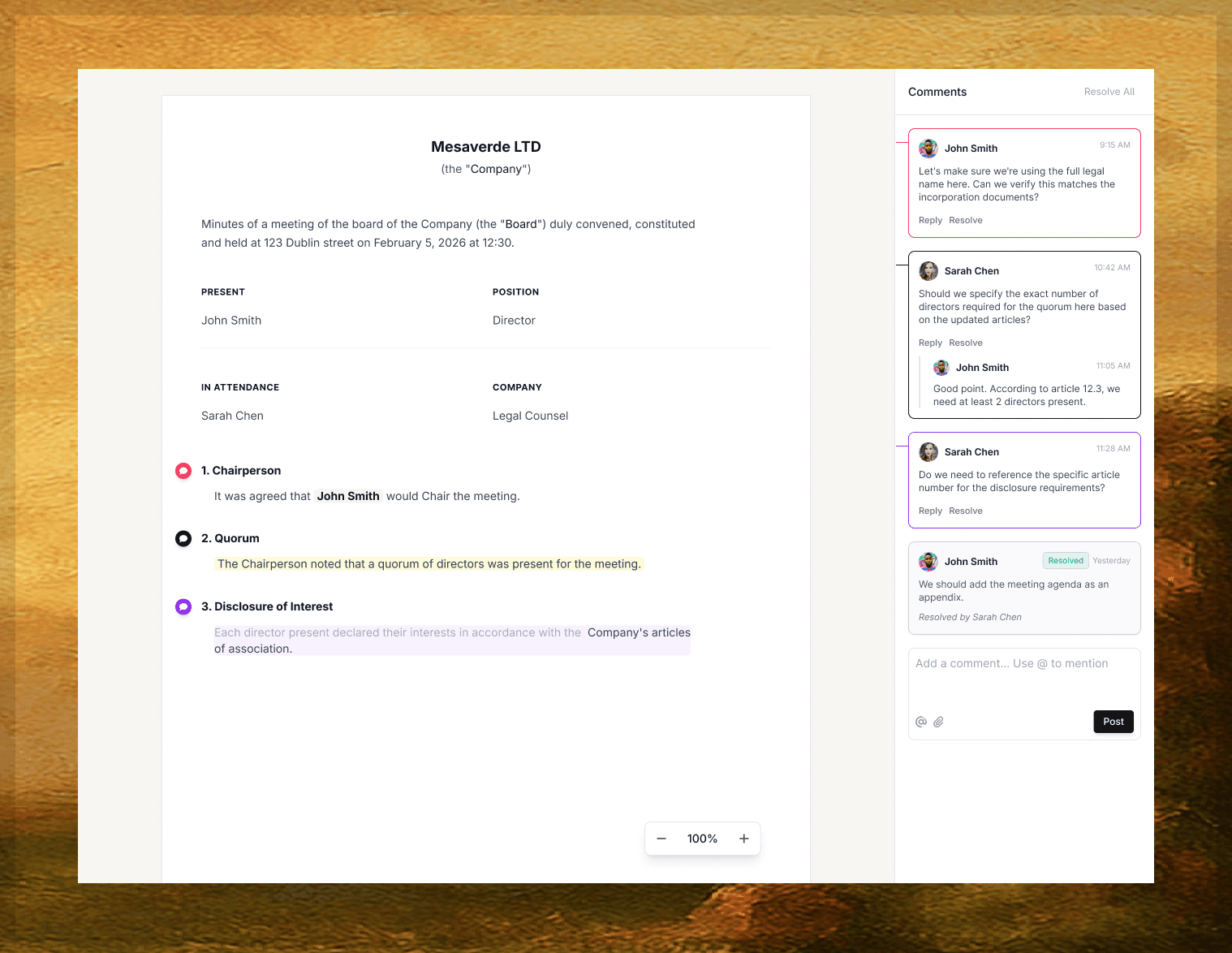Screen dimensions: 1232x953
Task: Click John Smith's avatar in the 9:15 AM comment
Action: (928, 149)
